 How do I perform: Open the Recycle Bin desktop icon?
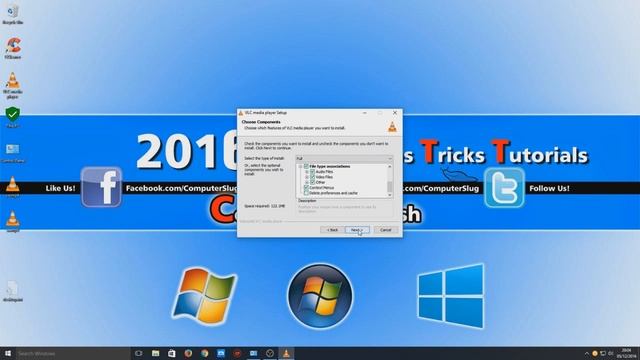(13, 14)
